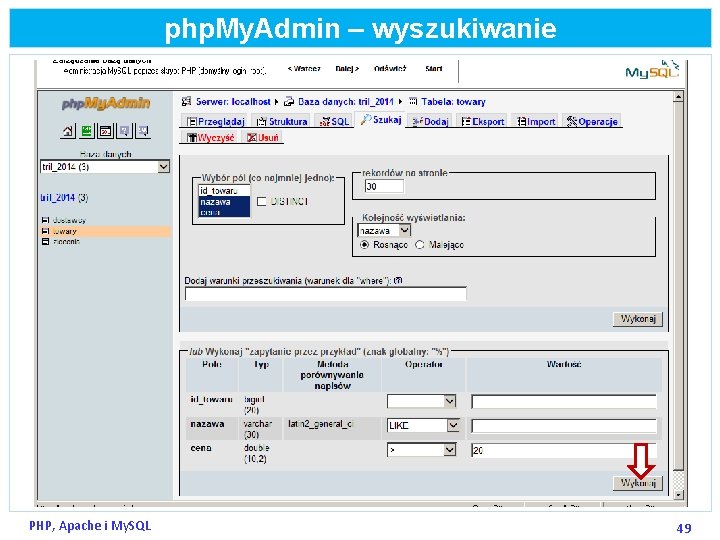The image size is (720, 540).
Task: Click the rekordów na stronie input field
Action: click(385, 186)
